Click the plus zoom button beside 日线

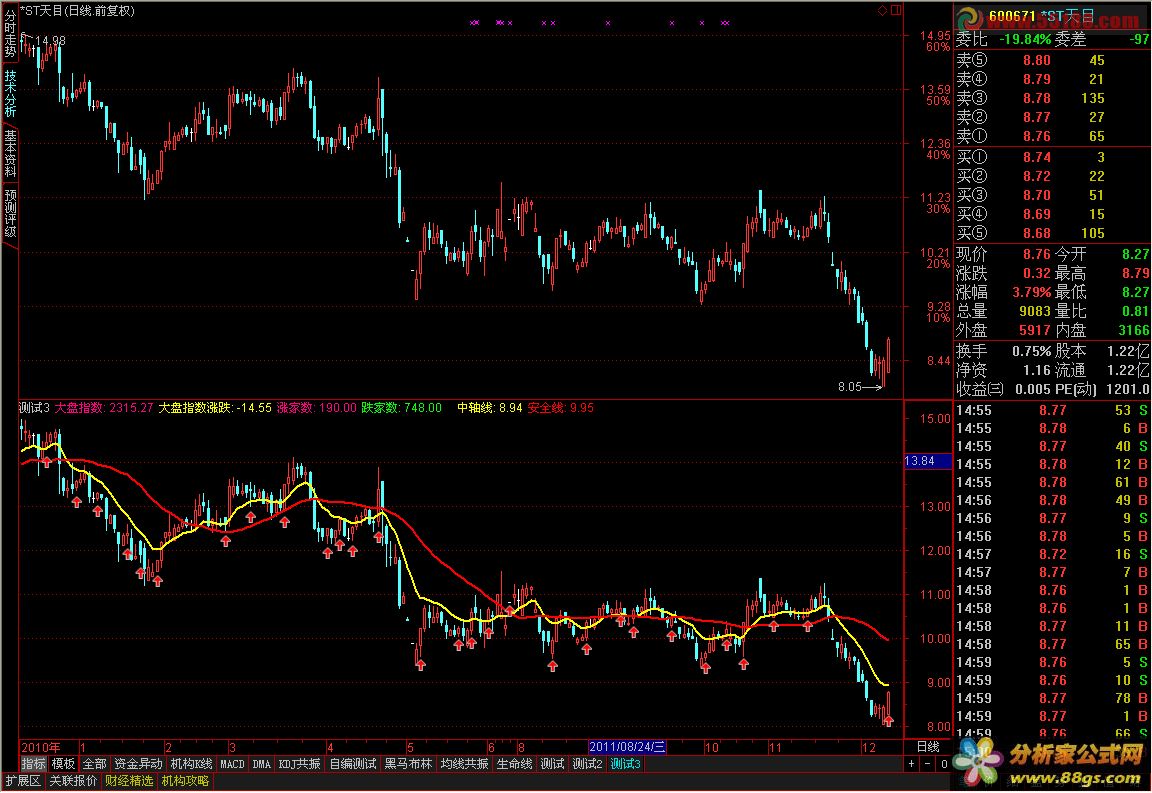click(911, 764)
